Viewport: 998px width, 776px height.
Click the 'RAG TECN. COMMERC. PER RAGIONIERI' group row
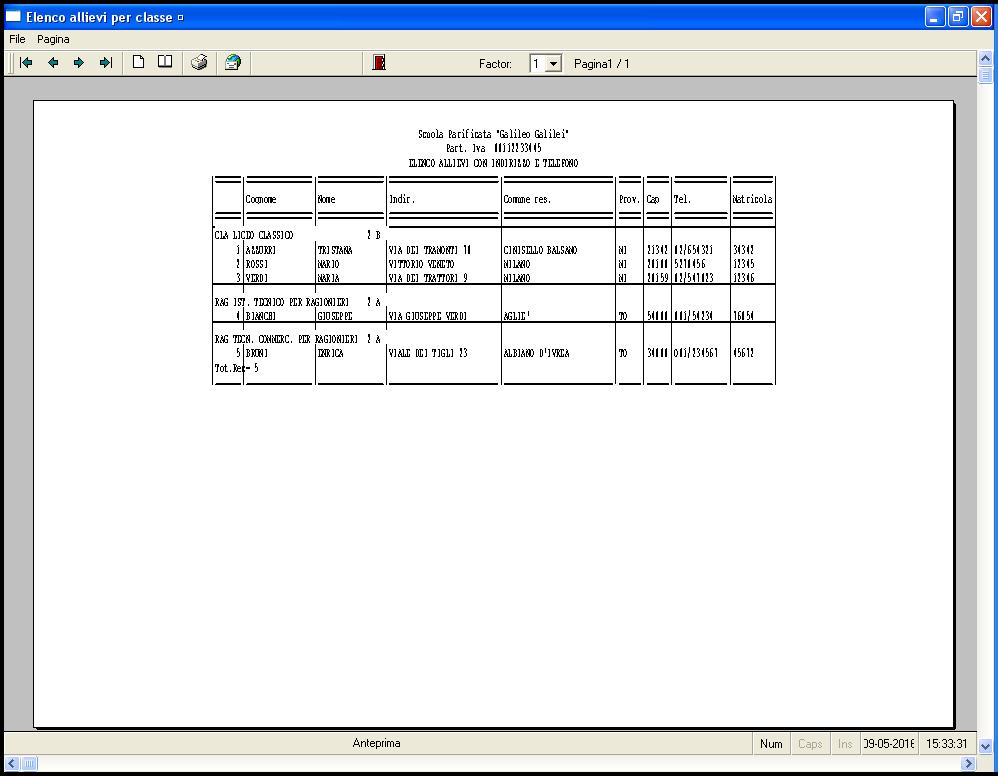tap(297, 339)
